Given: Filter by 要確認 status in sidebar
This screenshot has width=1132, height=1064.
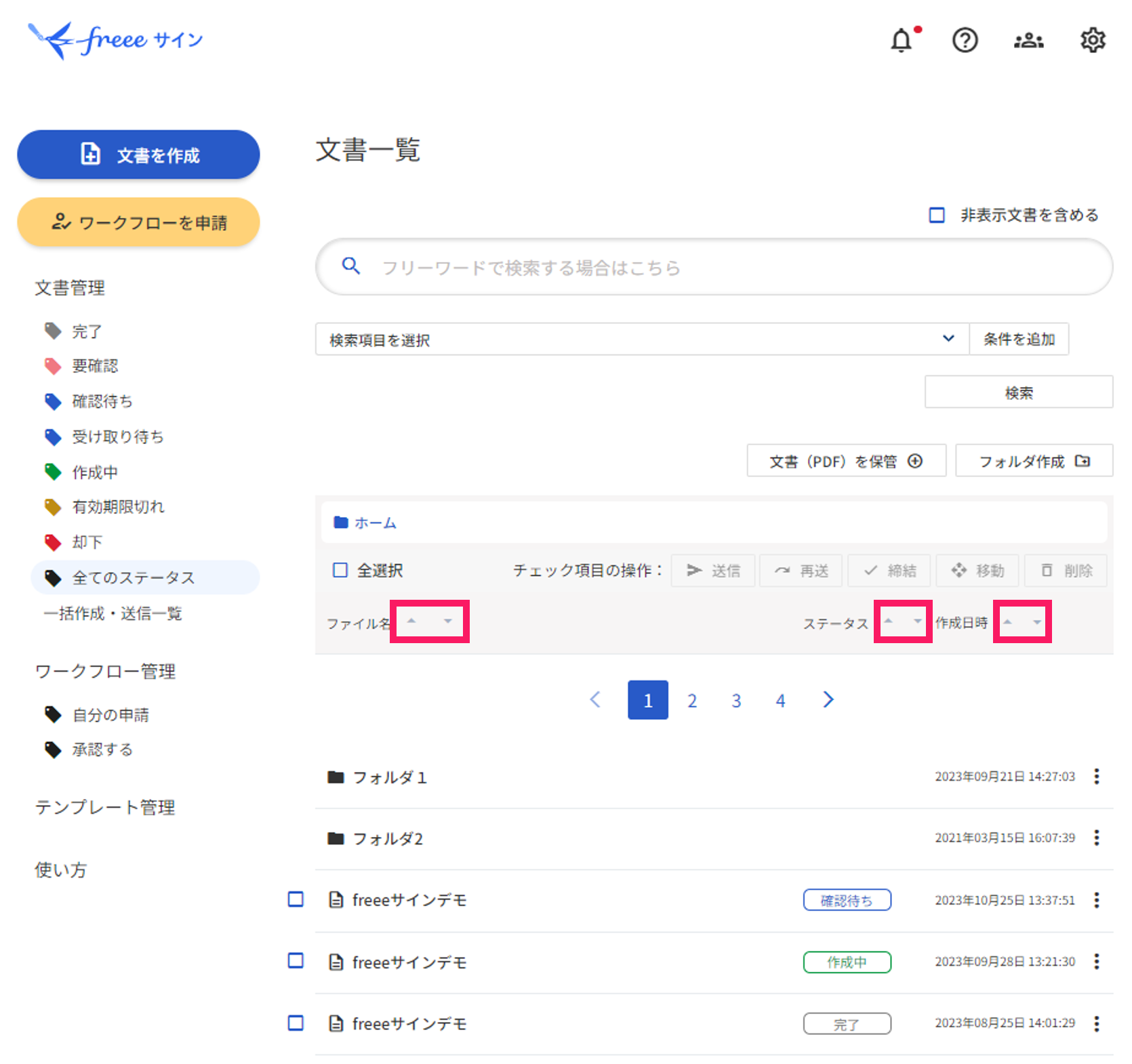Looking at the screenshot, I should point(94,366).
